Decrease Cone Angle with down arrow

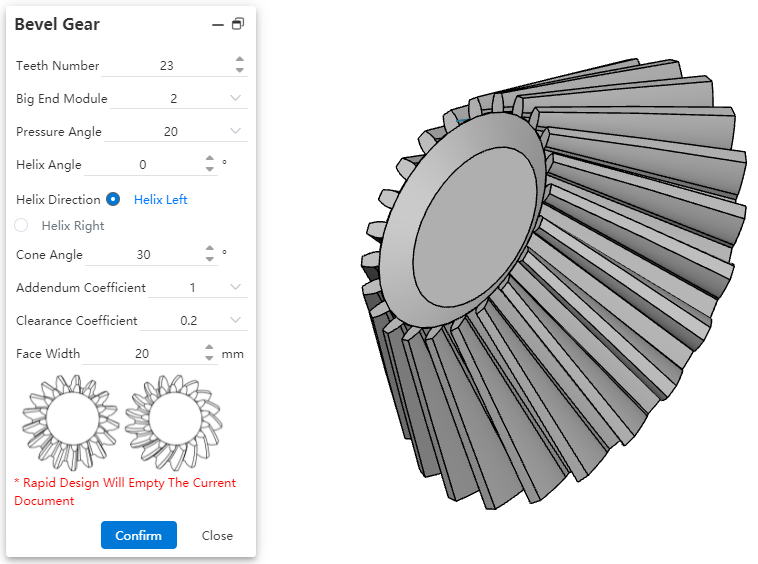pos(209,260)
